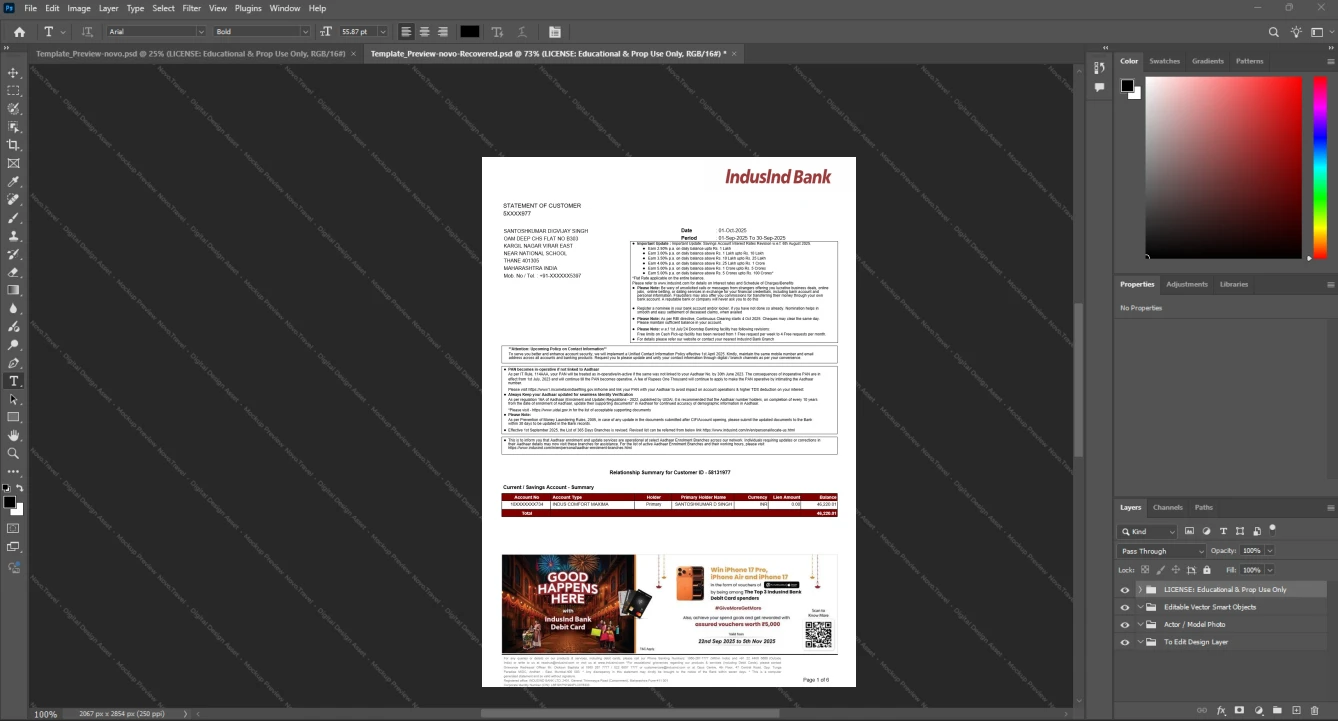Select the Rectangular Marquee tool
Viewport: 1338px width, 721px height.
14,91
